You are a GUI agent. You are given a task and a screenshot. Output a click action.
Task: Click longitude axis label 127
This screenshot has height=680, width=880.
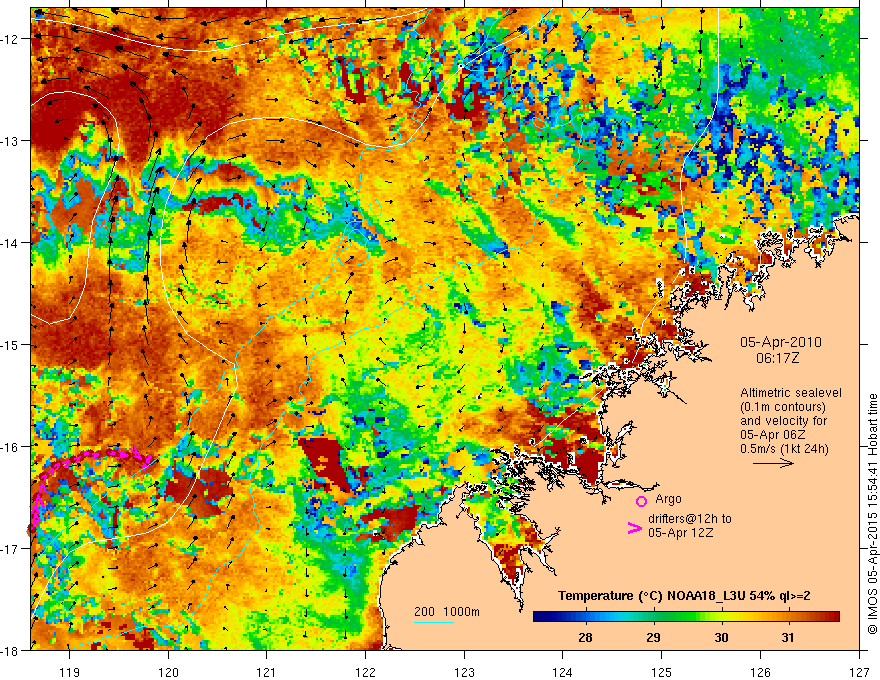click(x=859, y=672)
